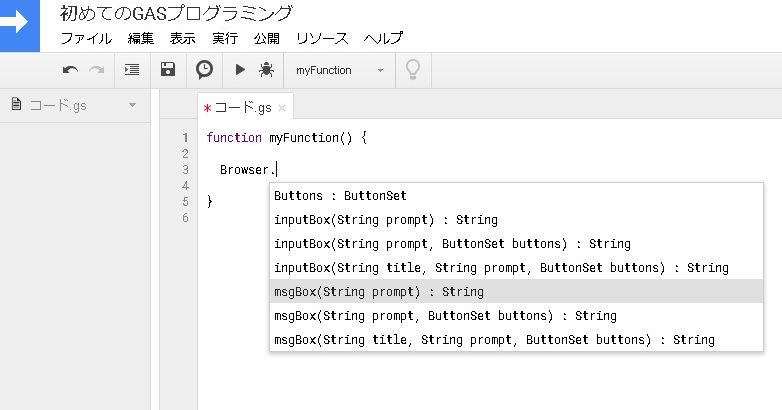Image resolution: width=782 pixels, height=410 pixels.
Task: Click the redo arrow icon
Action: tap(97, 70)
